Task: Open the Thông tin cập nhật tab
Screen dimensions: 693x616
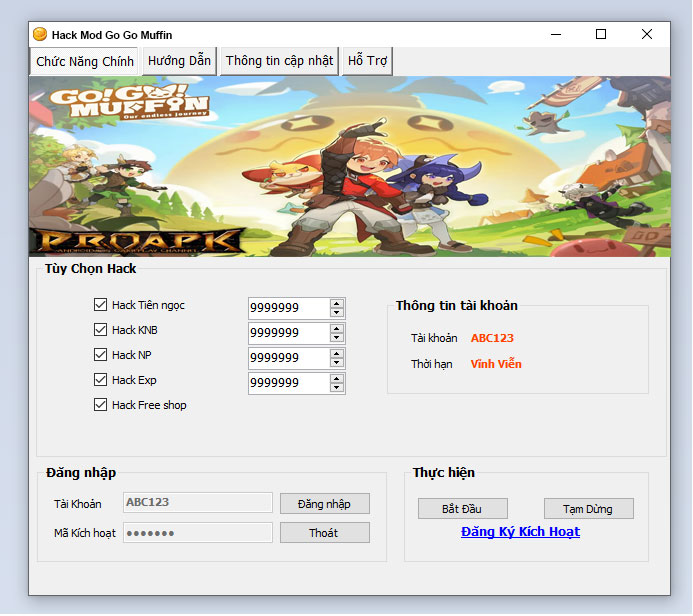Action: pos(279,61)
